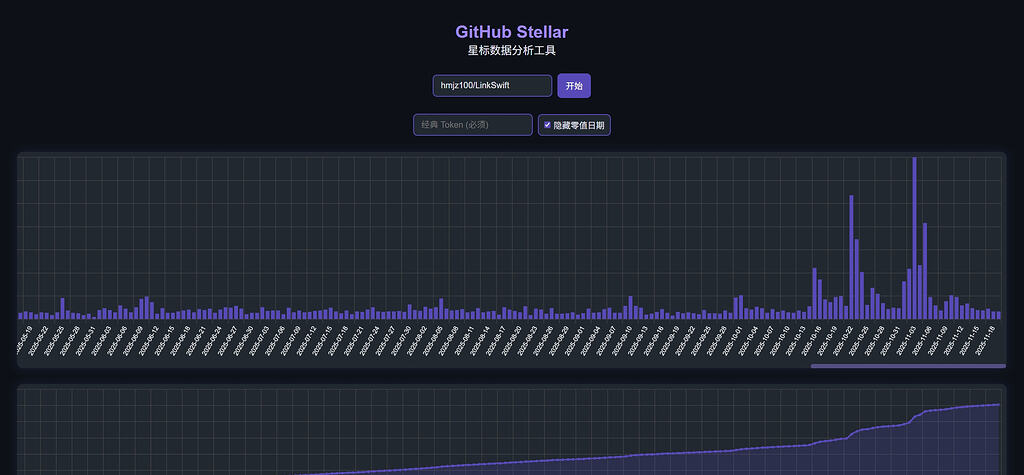
Task: Click the 2025-05-25 axis date label
Action: click(53, 340)
